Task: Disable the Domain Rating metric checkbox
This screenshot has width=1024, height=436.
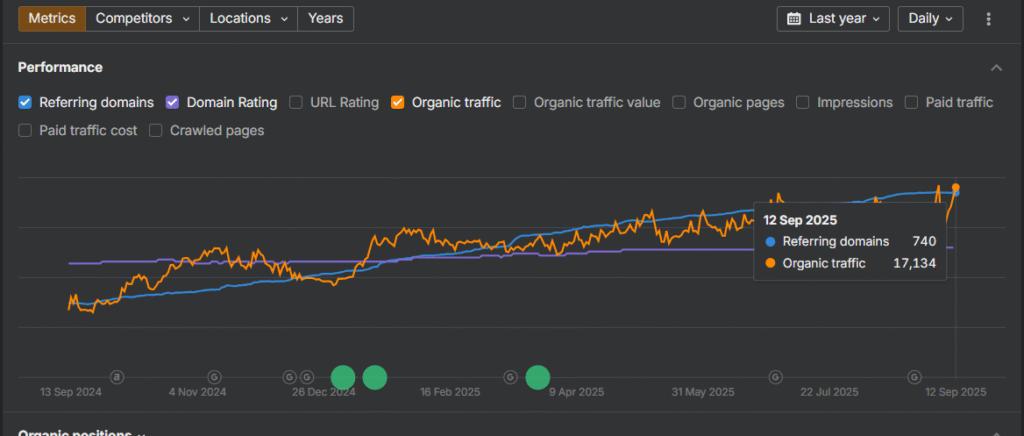Action: (172, 102)
